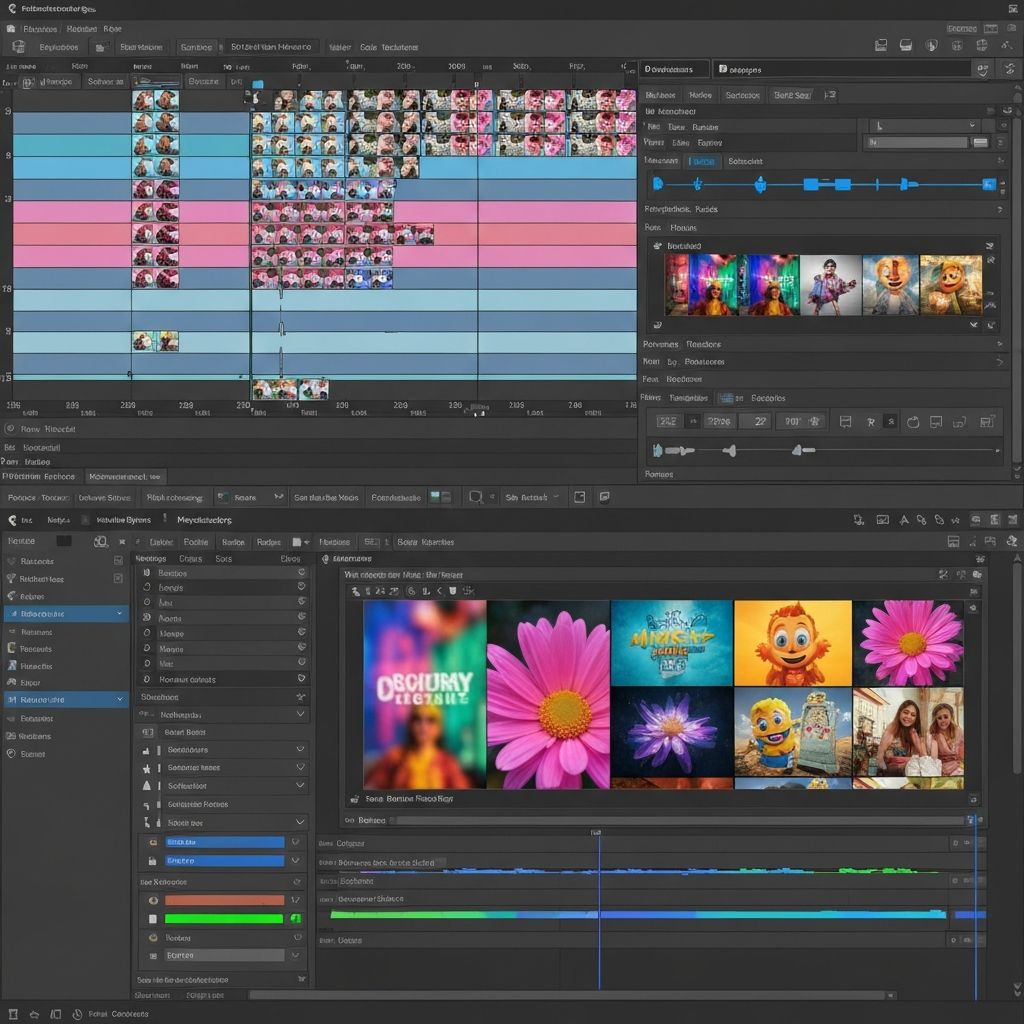Toggle the green indicator beside the green bar
Viewport: 1024px width, 1024px height.
[295, 918]
